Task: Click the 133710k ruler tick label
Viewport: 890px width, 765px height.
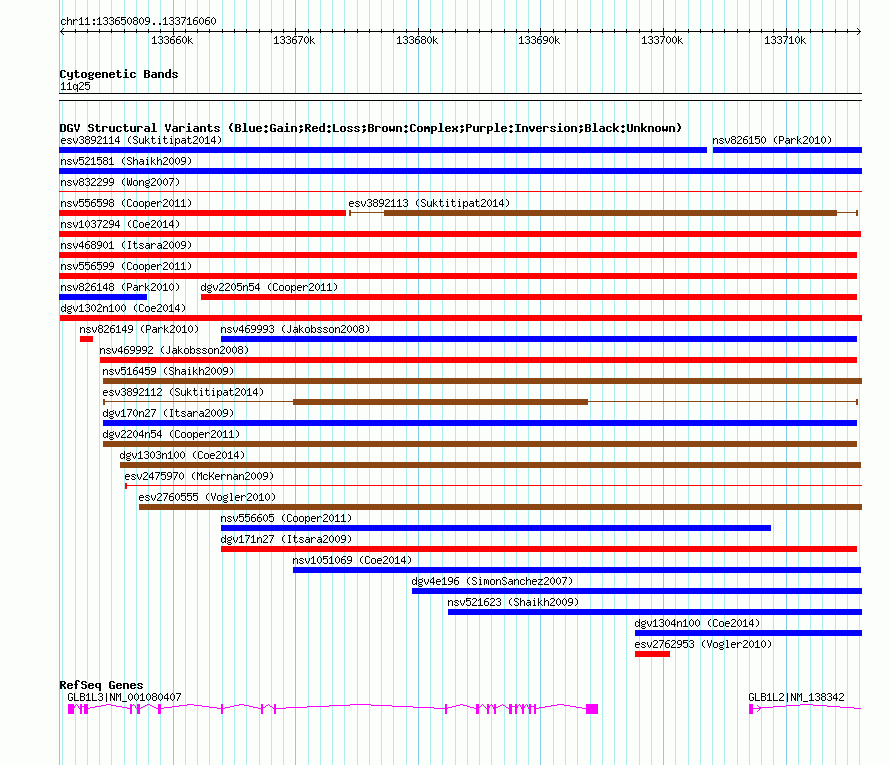Action: (785, 40)
